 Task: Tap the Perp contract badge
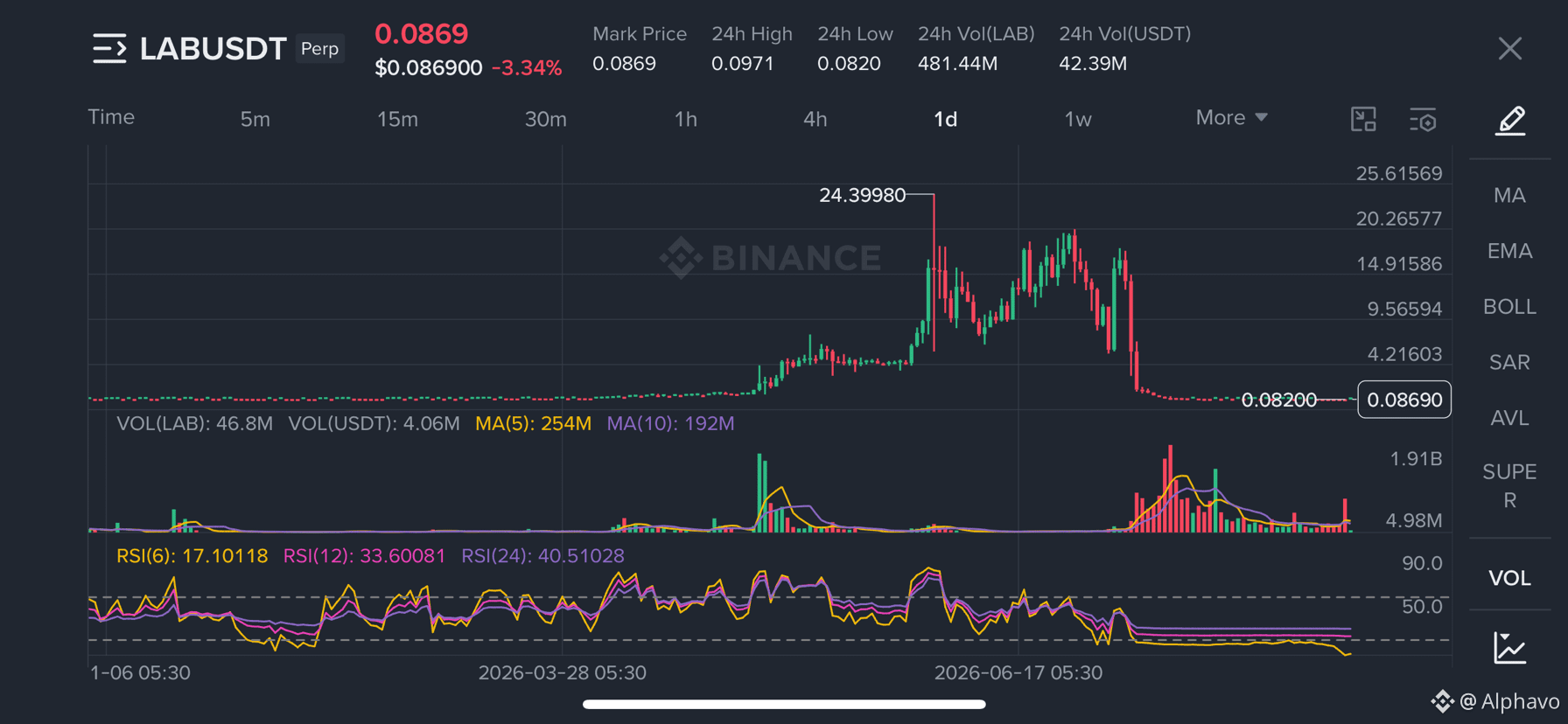pos(319,49)
